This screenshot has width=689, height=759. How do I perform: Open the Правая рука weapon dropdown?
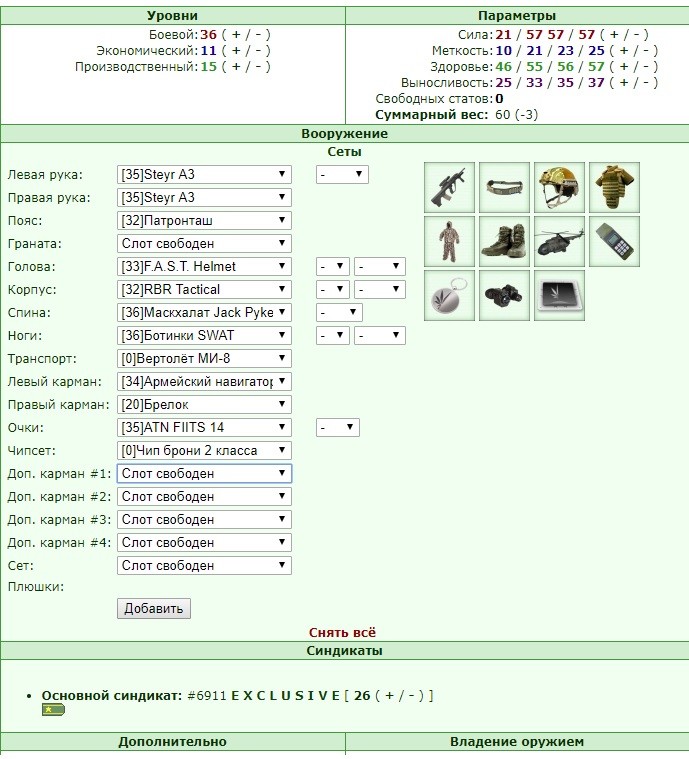[204, 197]
